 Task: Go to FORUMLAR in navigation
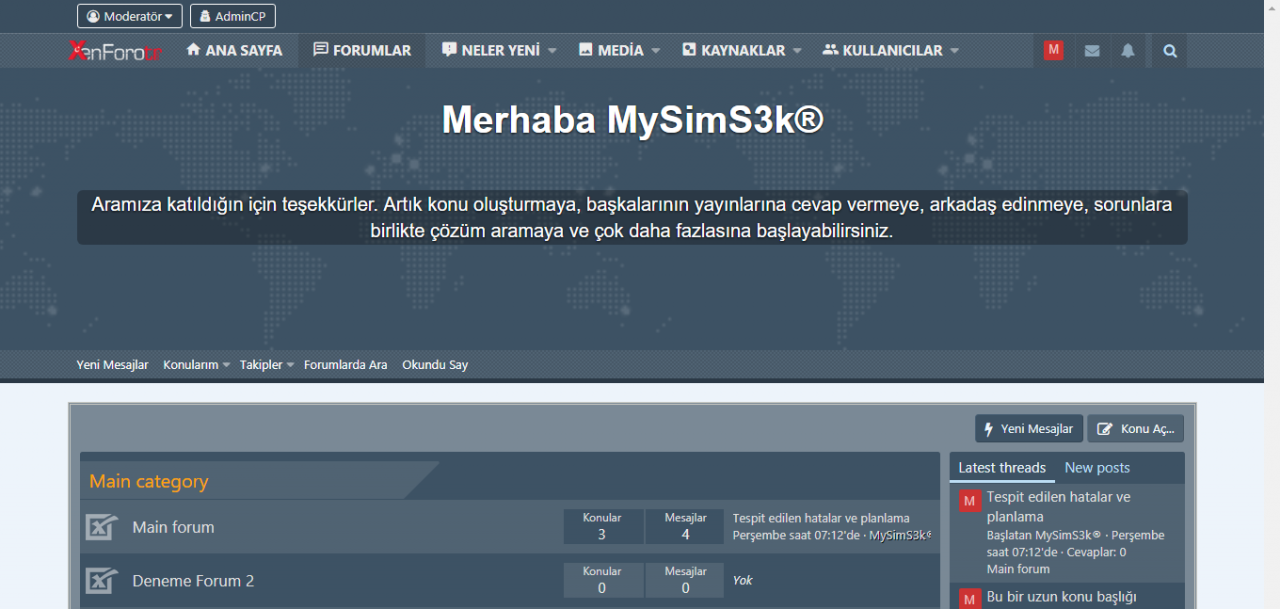coord(362,51)
